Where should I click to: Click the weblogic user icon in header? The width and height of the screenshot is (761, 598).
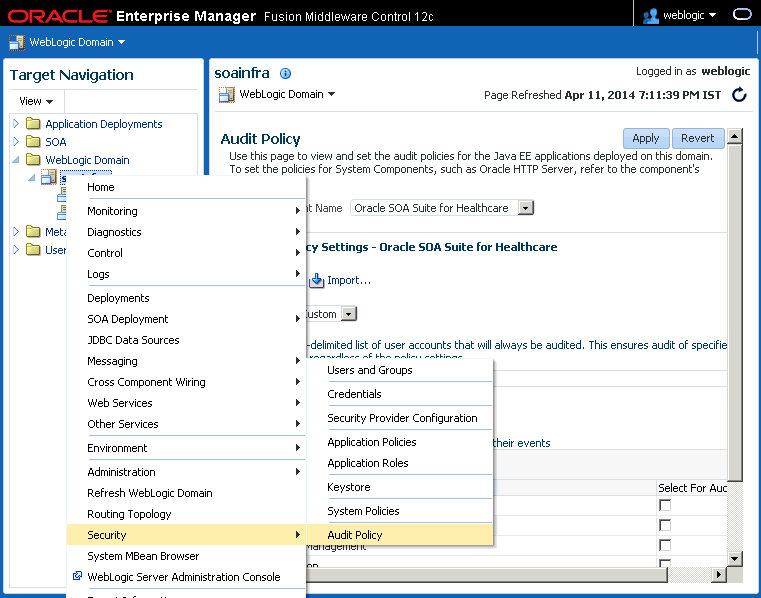tap(650, 16)
